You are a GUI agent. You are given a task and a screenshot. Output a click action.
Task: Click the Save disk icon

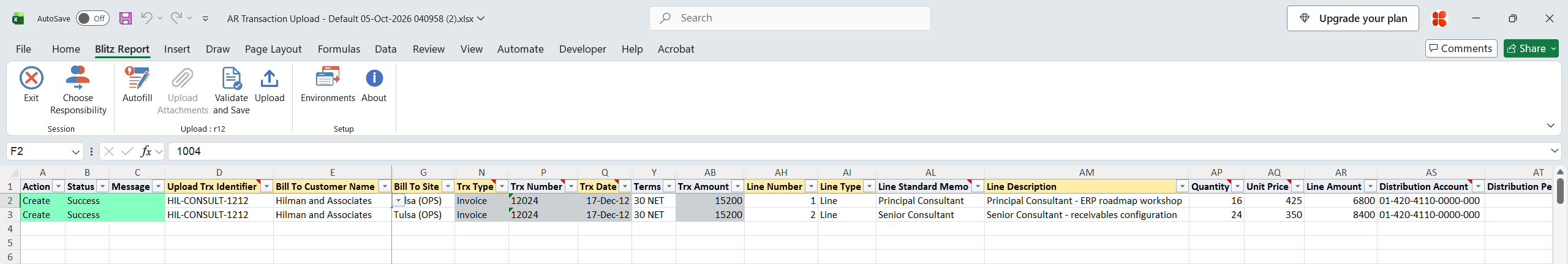click(x=126, y=18)
